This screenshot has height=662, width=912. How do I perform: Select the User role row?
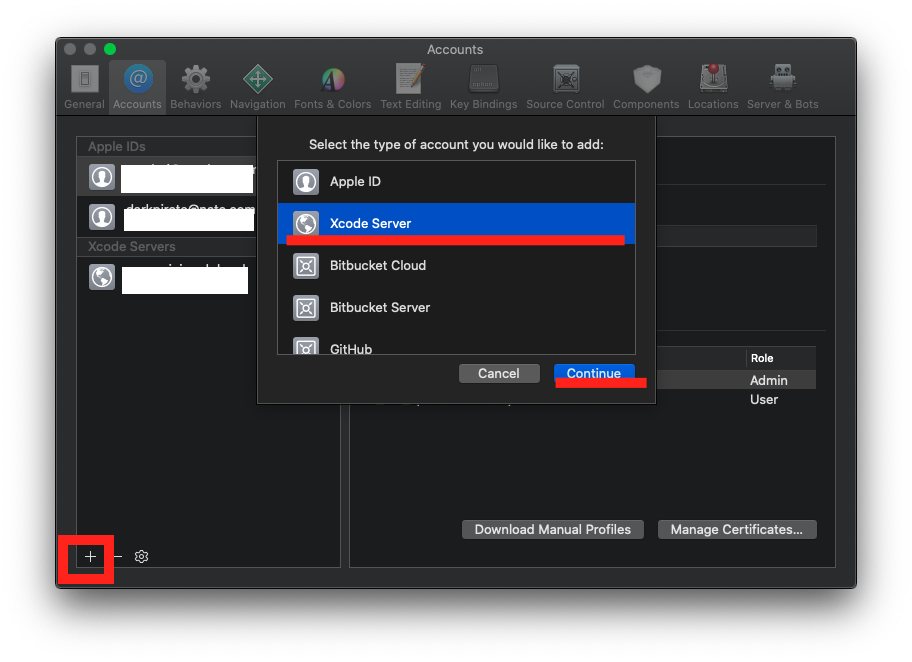coord(736,400)
